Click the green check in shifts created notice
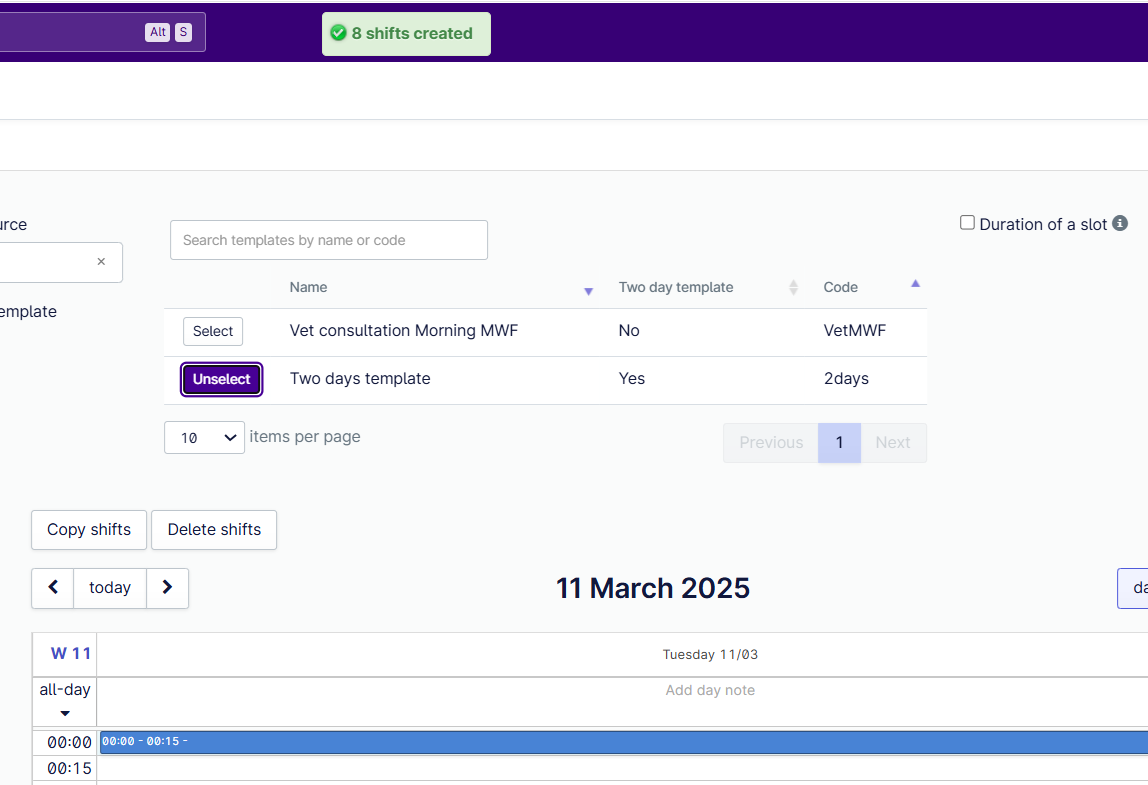The height and width of the screenshot is (785, 1148). 338,33
